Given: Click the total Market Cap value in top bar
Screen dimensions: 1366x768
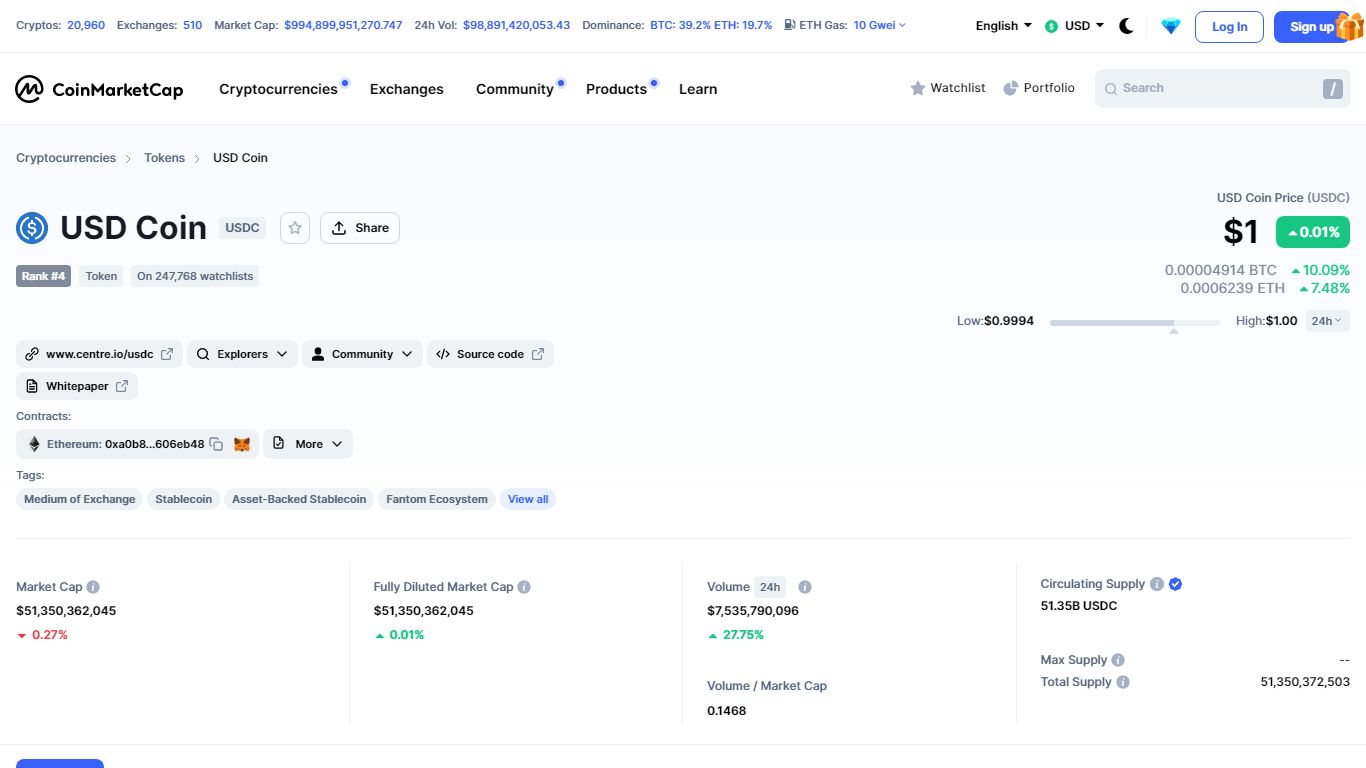Looking at the screenshot, I should (x=343, y=25).
